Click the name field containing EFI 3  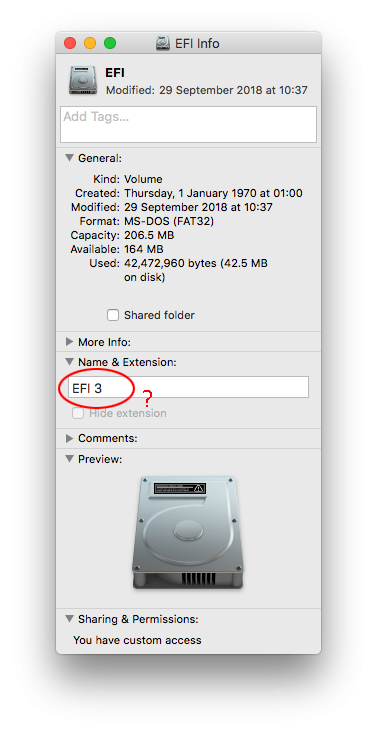pos(188,388)
